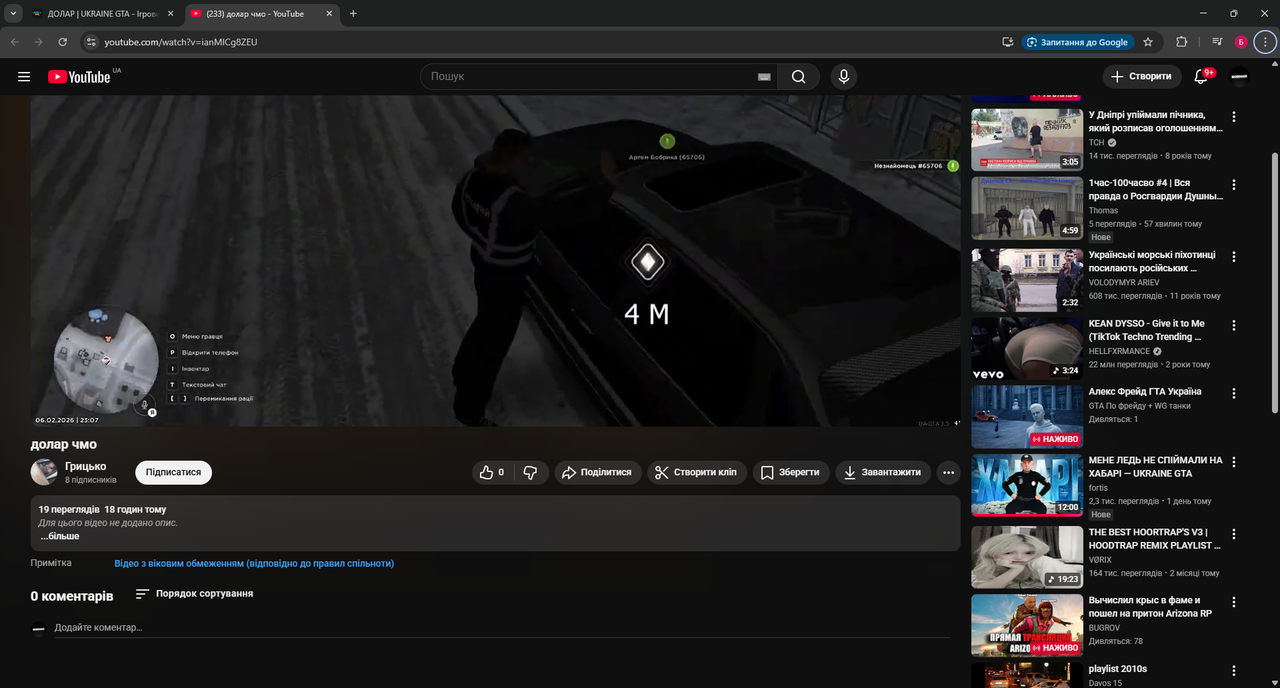Click the video player area
1280x688 pixels.
point(495,262)
